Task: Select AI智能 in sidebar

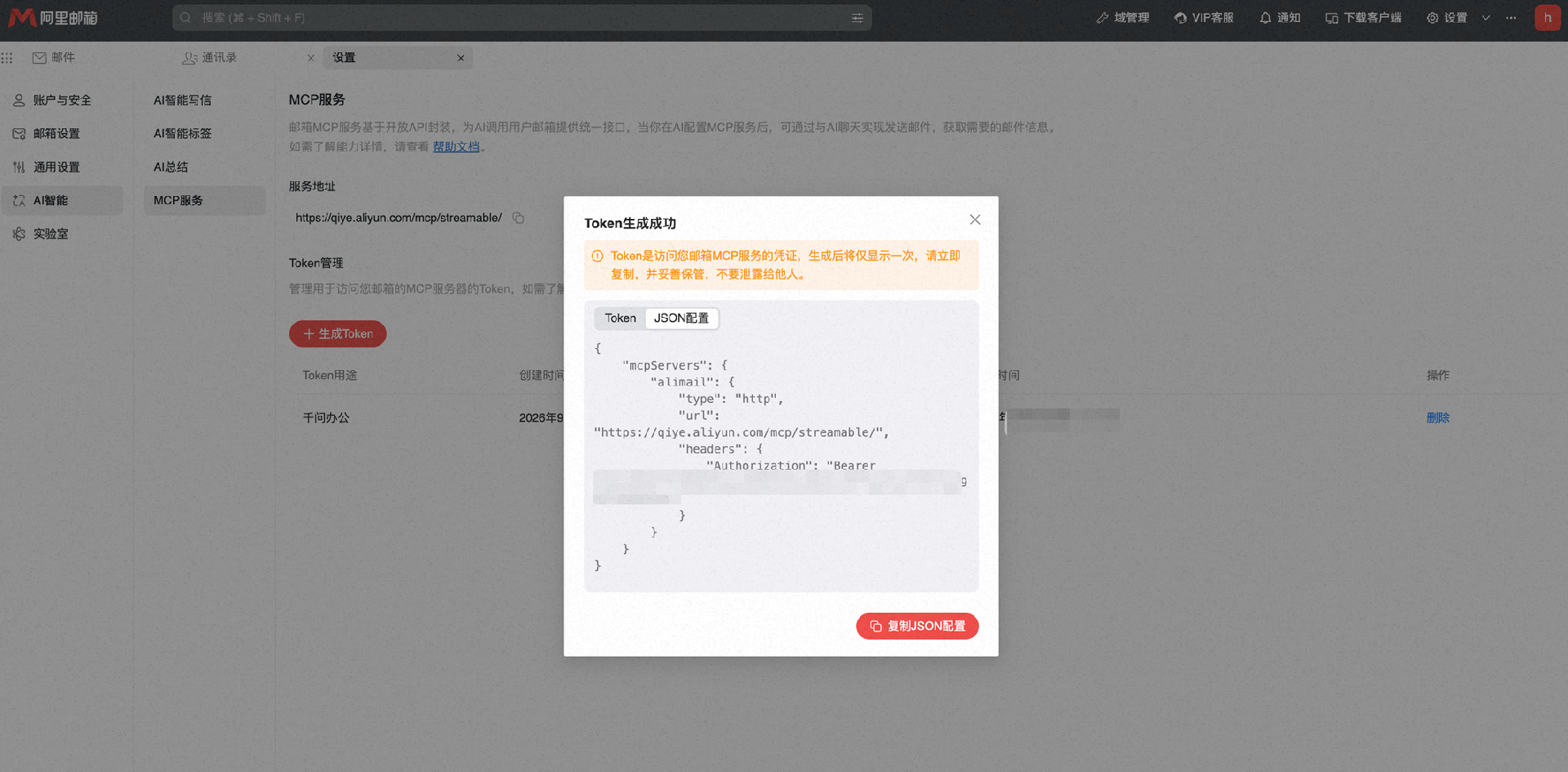Action: [62, 201]
